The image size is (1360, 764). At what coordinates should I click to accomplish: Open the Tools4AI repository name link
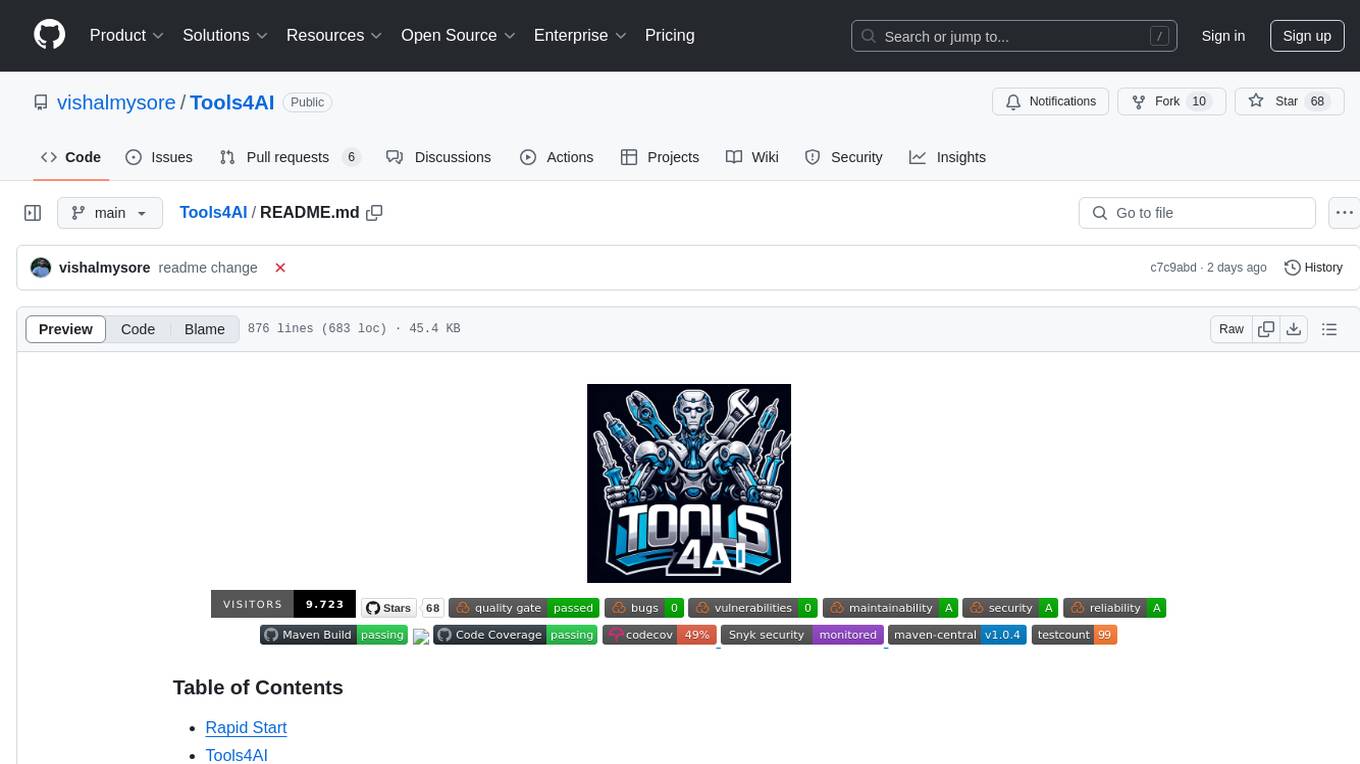pyautogui.click(x=232, y=102)
